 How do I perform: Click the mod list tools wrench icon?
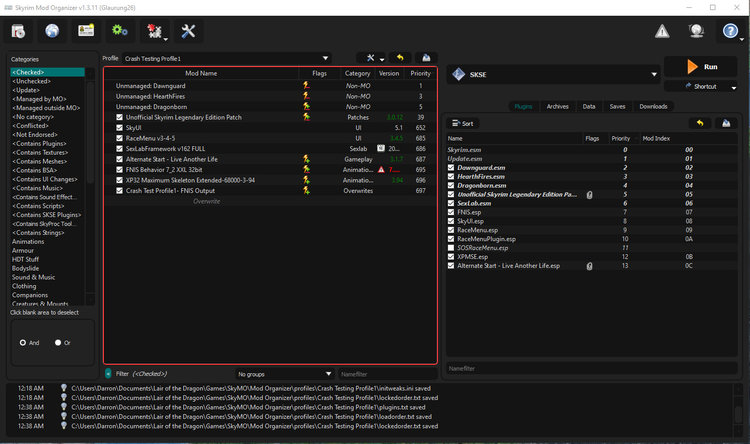371,58
